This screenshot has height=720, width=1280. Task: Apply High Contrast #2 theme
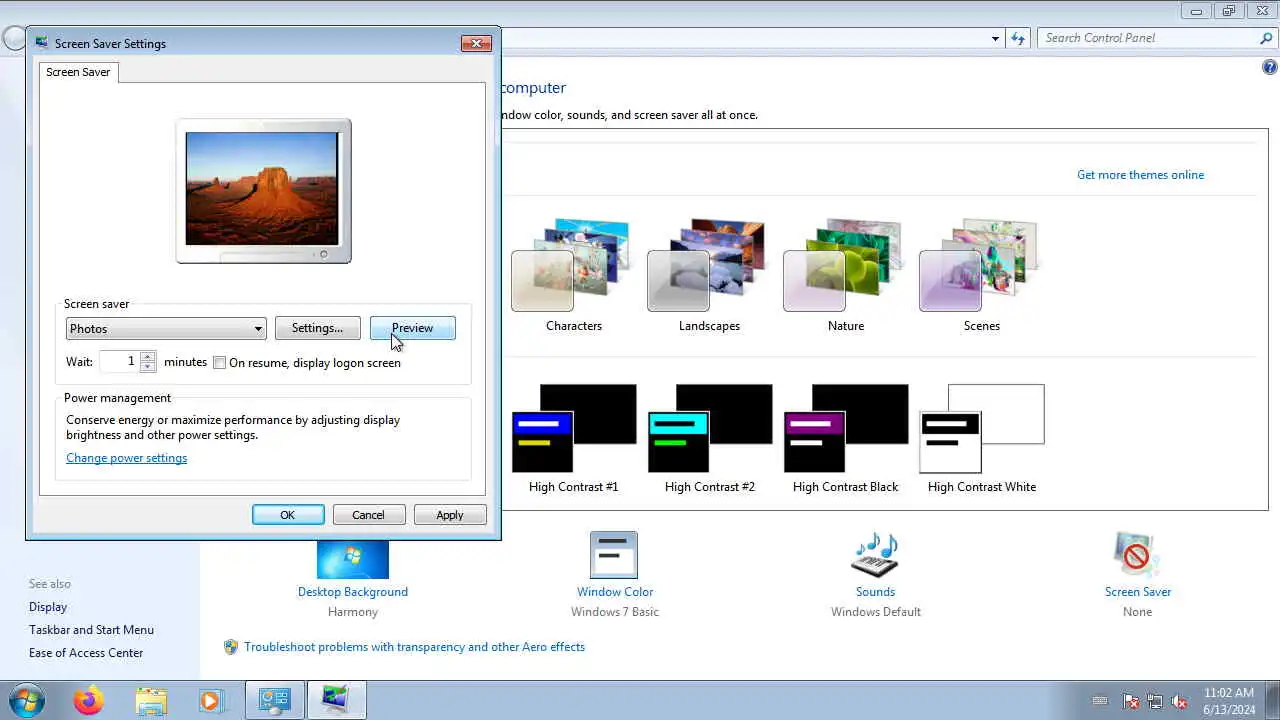pos(709,428)
